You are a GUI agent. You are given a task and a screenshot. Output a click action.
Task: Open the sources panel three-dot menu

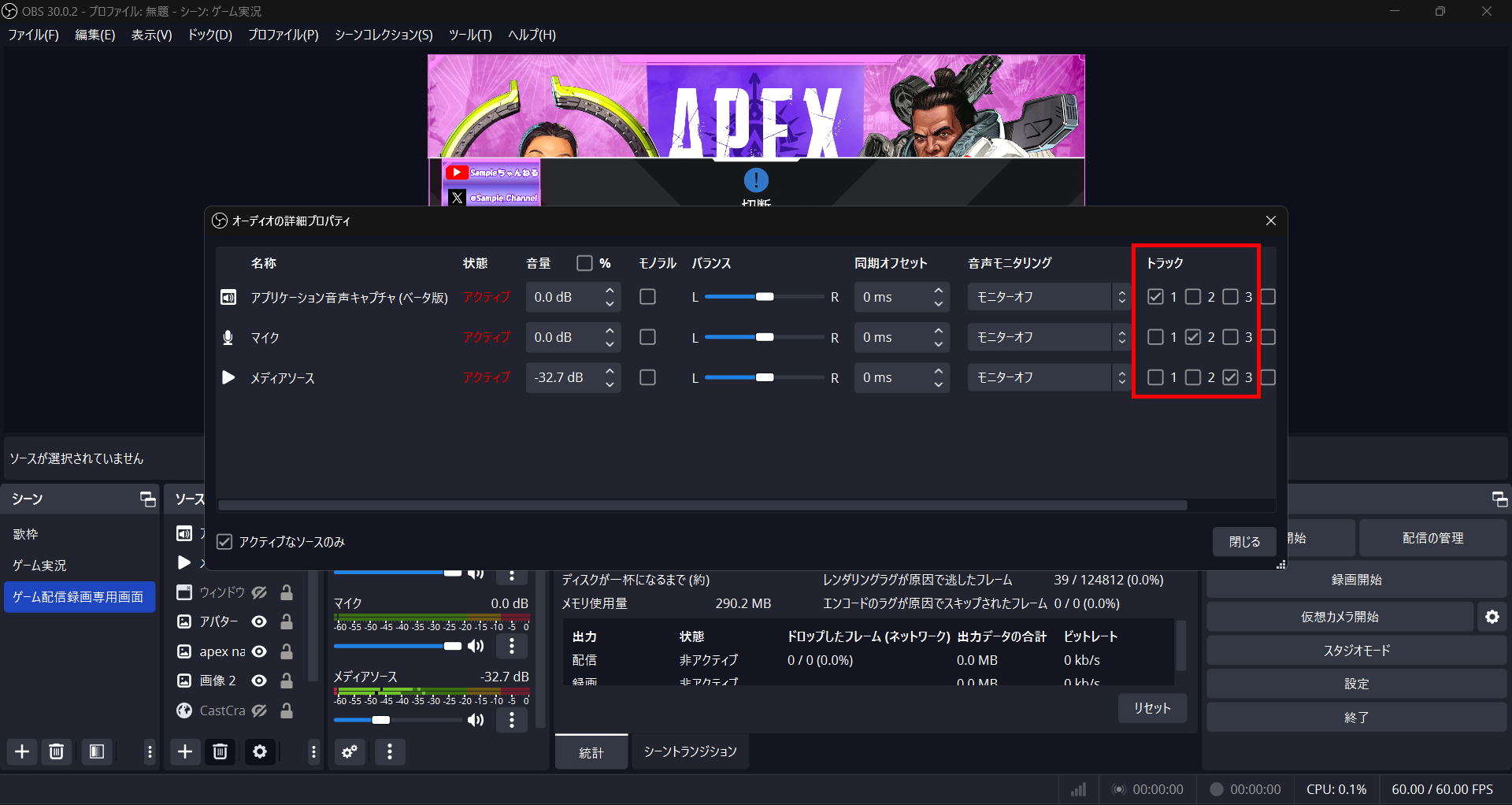pyautogui.click(x=313, y=751)
